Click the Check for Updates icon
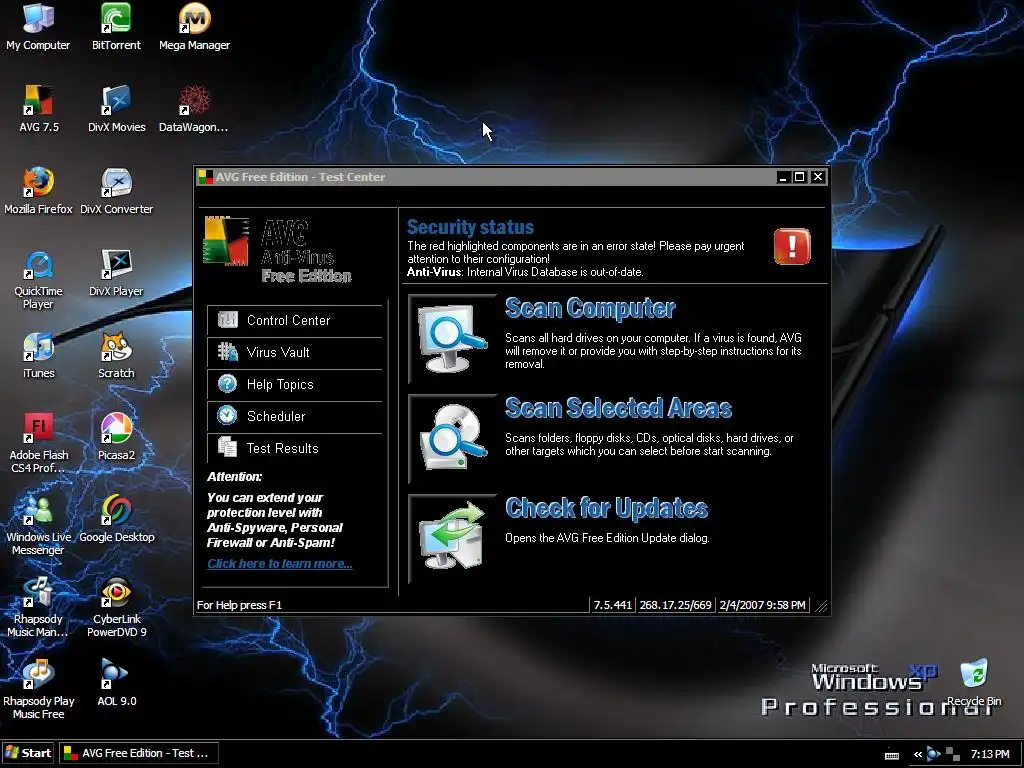This screenshot has width=1024, height=768. [452, 537]
